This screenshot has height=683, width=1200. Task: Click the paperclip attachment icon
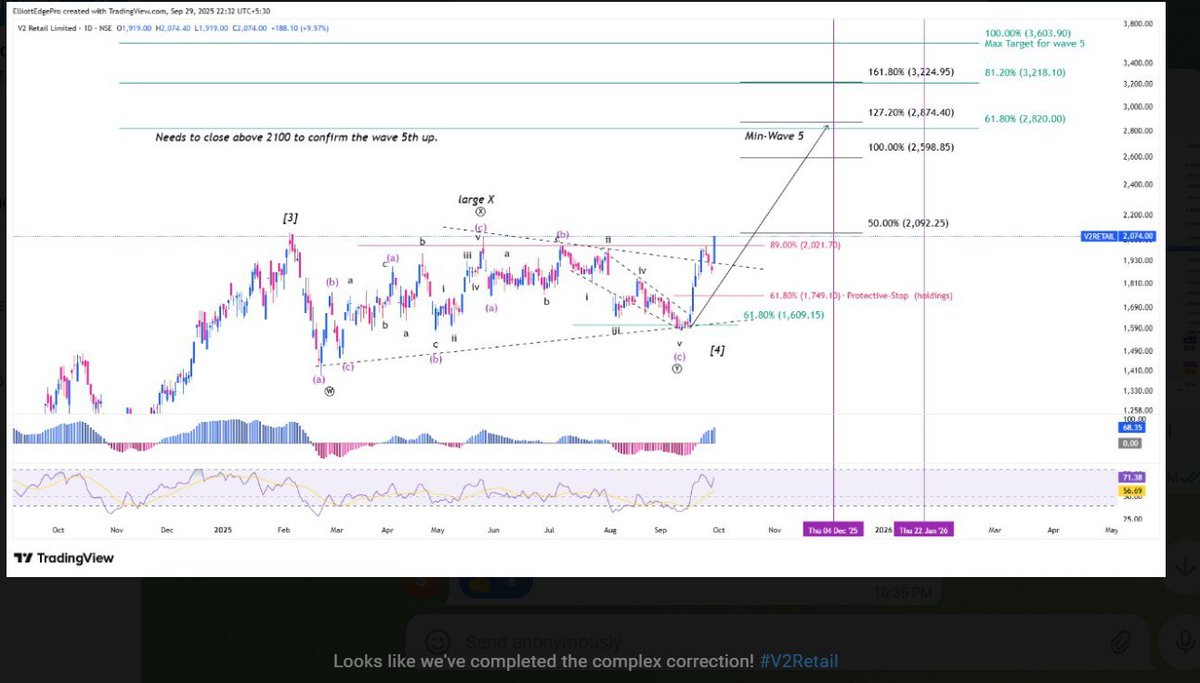(1121, 640)
